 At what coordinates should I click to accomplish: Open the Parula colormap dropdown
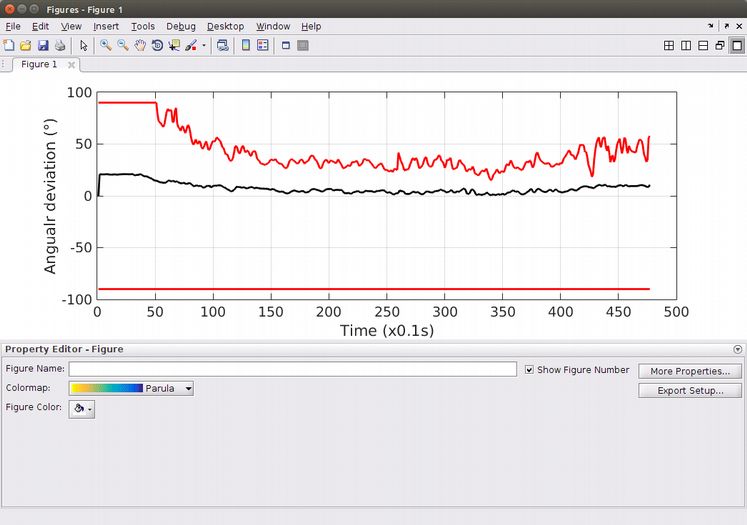tap(188, 388)
